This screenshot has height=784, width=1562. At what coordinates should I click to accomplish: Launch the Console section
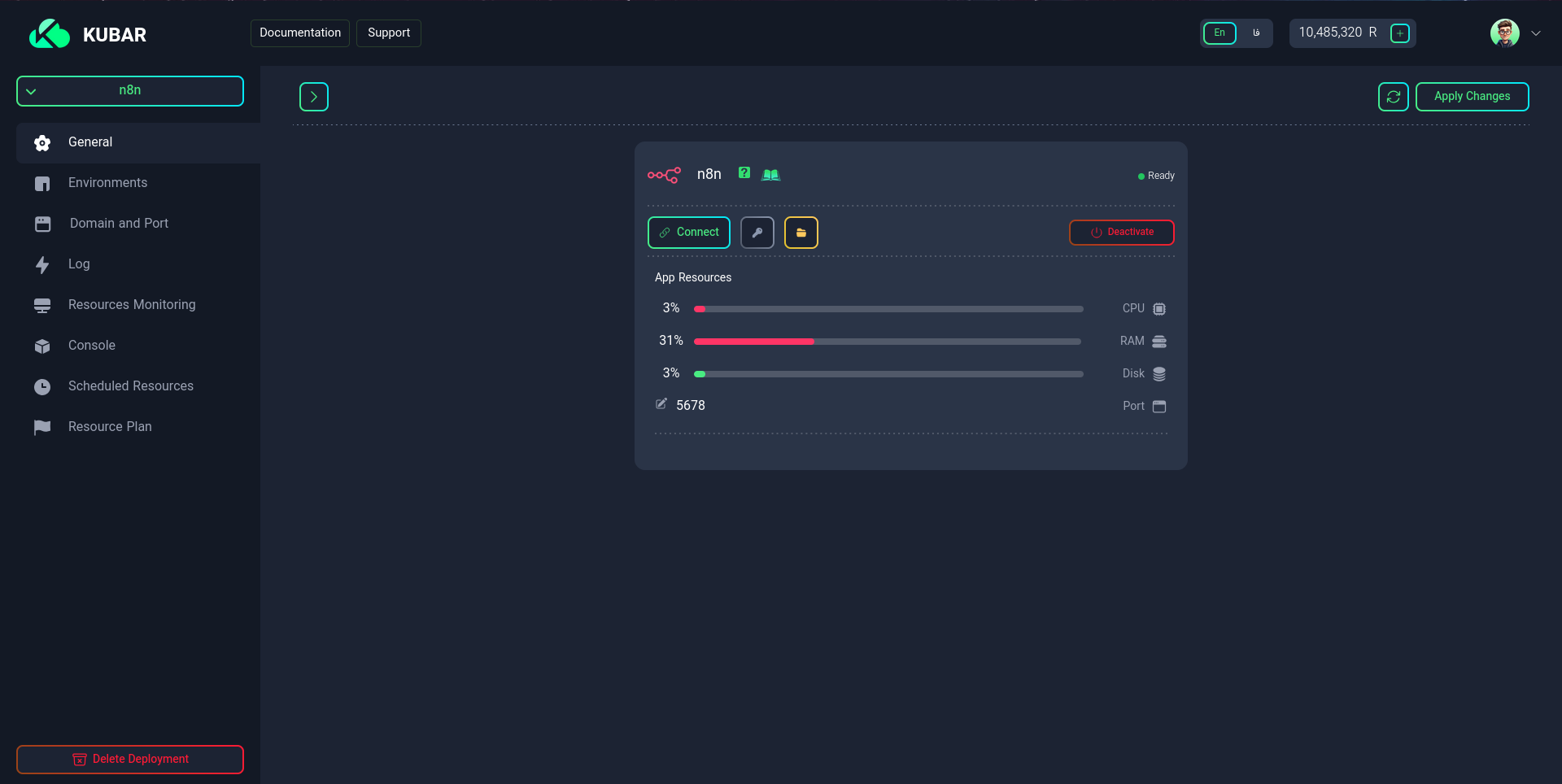[x=138, y=346]
